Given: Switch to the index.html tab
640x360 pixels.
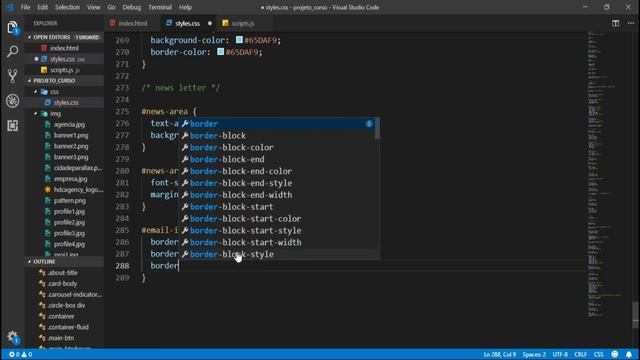Looking at the screenshot, I should pos(133,23).
